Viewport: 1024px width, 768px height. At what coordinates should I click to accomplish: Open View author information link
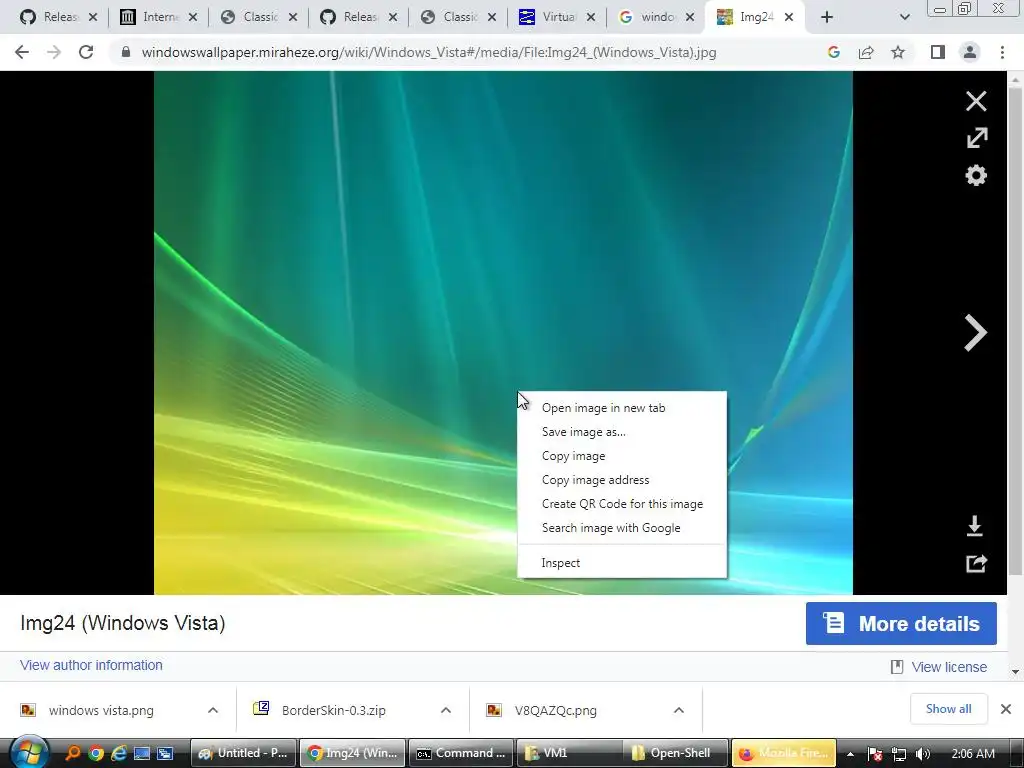(91, 665)
